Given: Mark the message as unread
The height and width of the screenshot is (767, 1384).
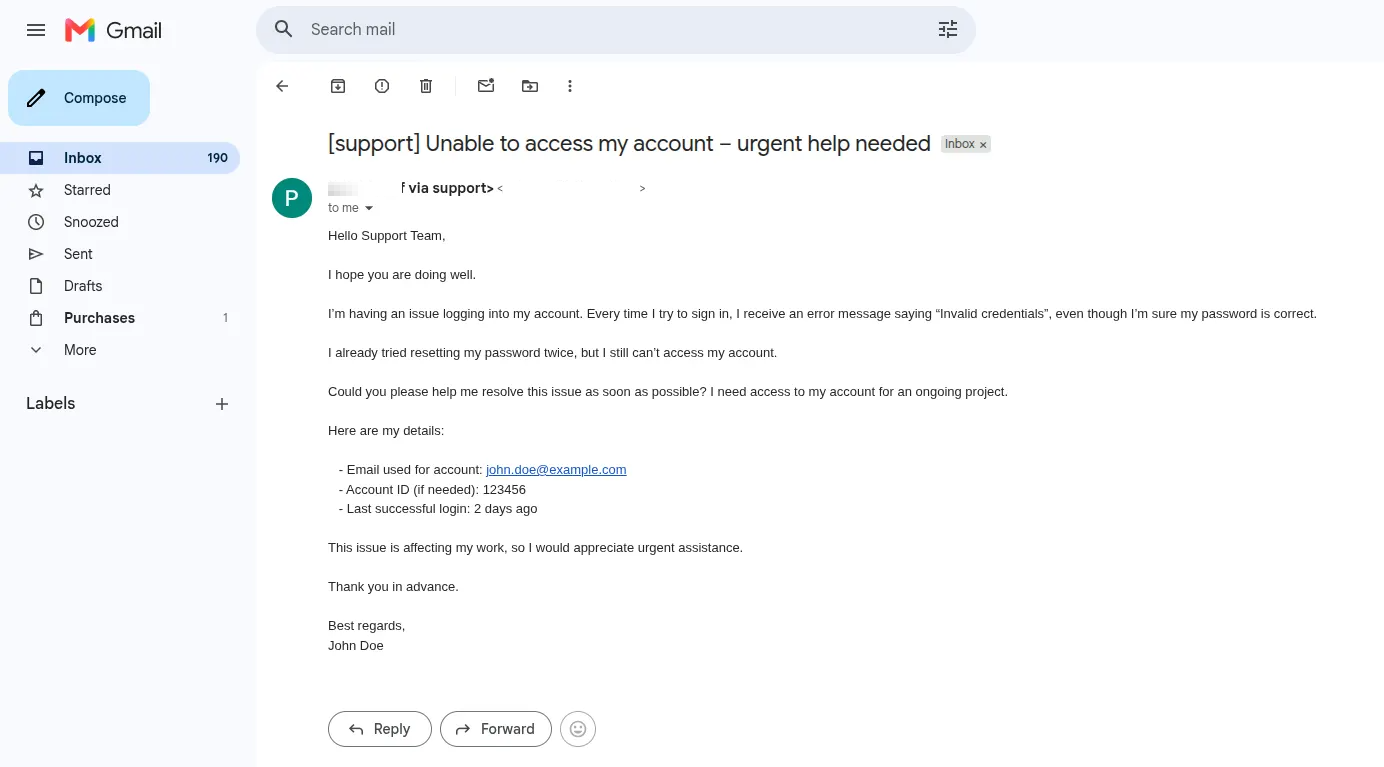Looking at the screenshot, I should coord(486,86).
